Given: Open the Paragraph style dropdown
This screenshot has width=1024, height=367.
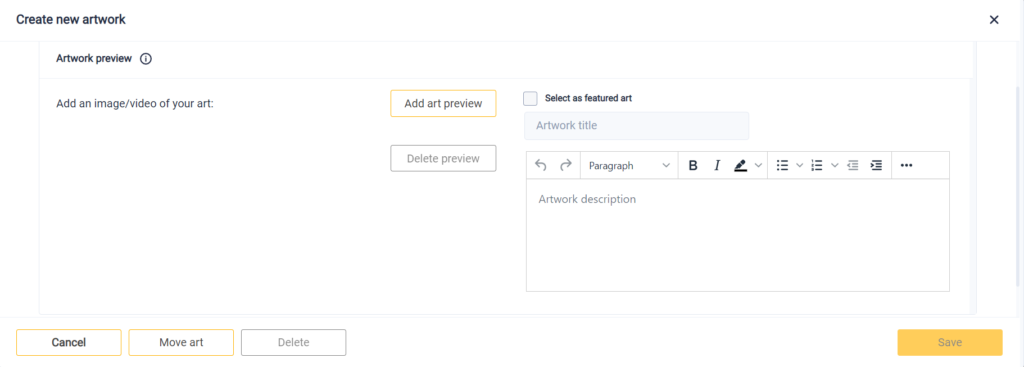Looking at the screenshot, I should coord(629,166).
